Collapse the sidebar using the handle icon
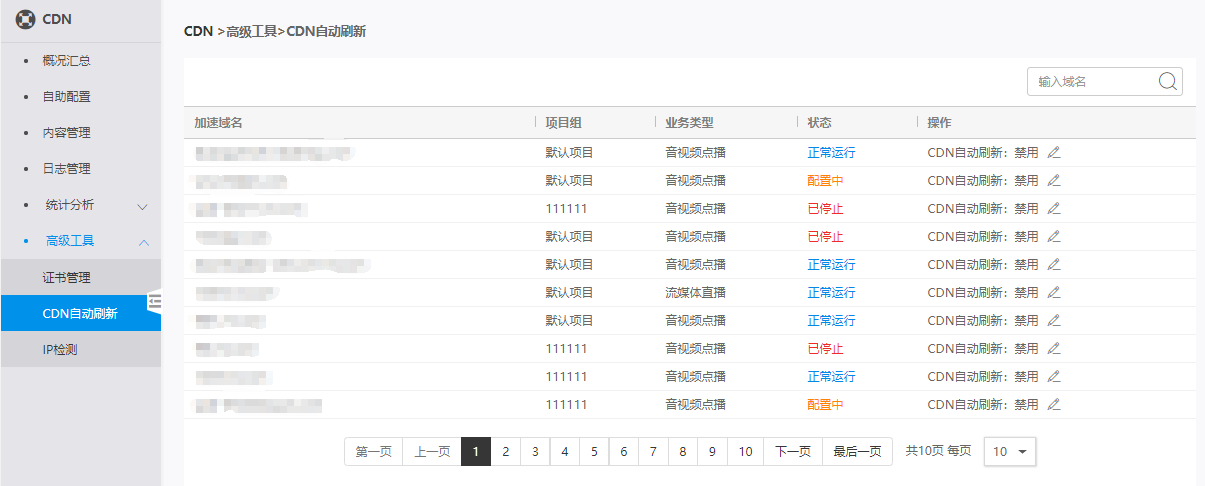1205x486 pixels. [x=155, y=301]
